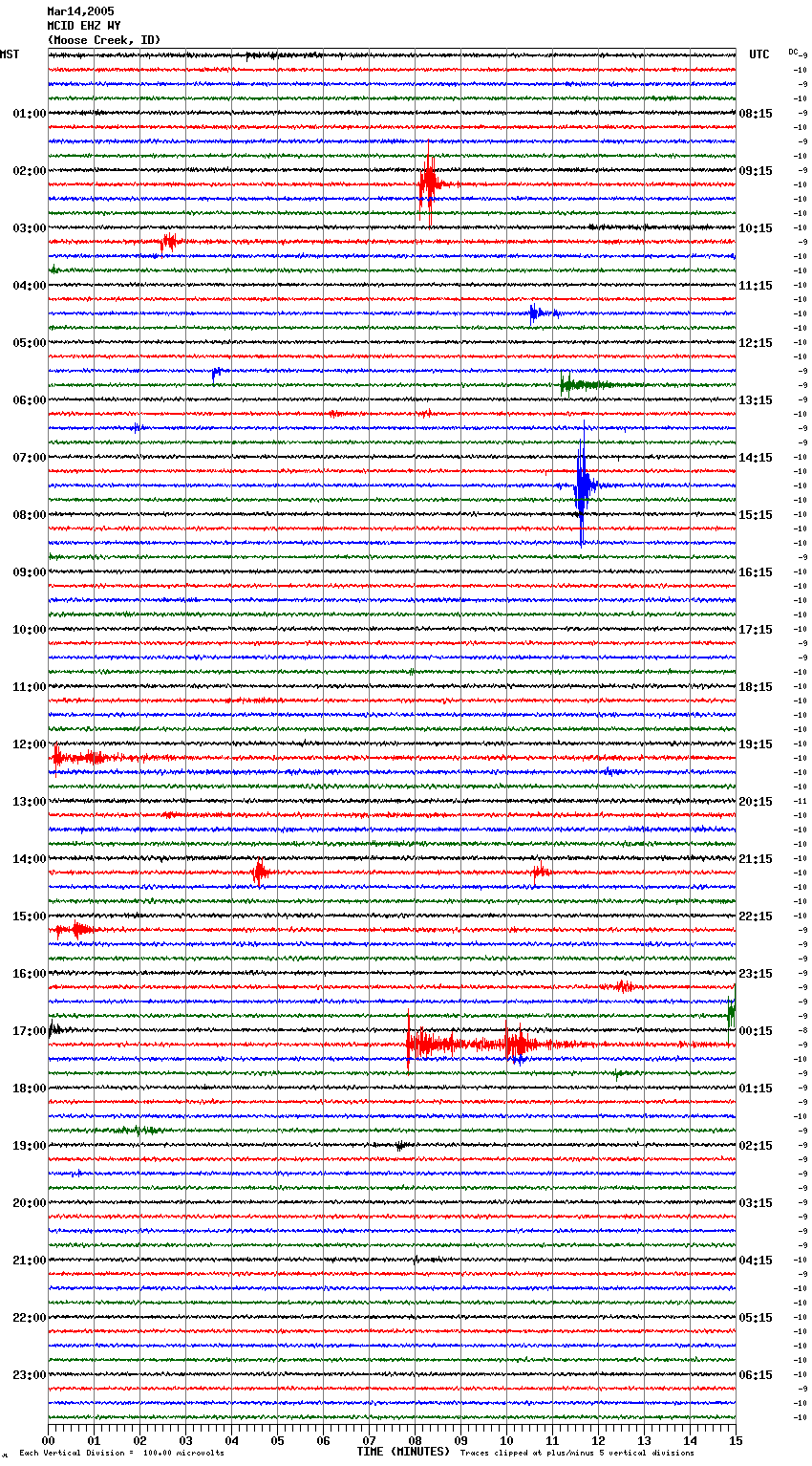Select the 04:00 MST hour label
The width and height of the screenshot is (812, 1466).
click(x=30, y=286)
